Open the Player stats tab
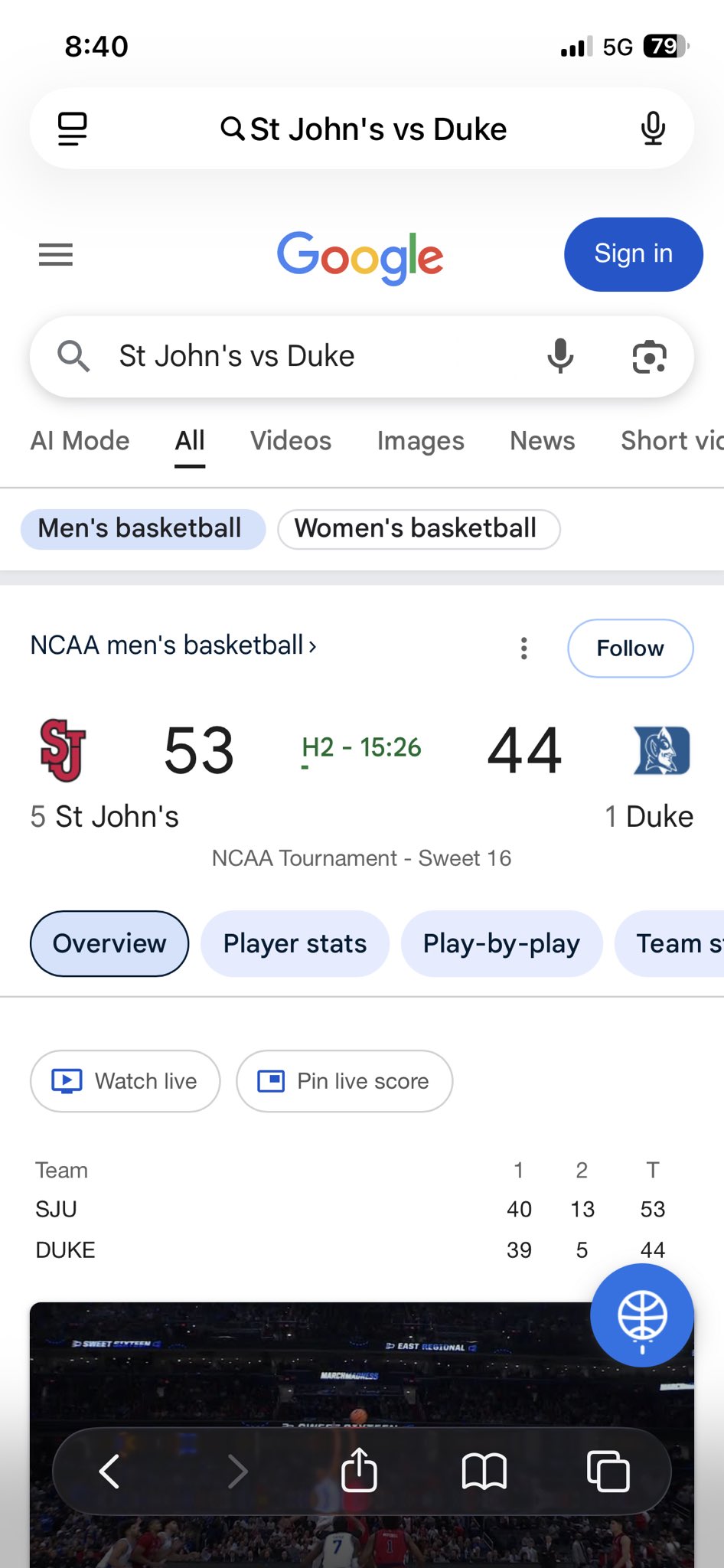The width and height of the screenshot is (724, 1568). (295, 943)
